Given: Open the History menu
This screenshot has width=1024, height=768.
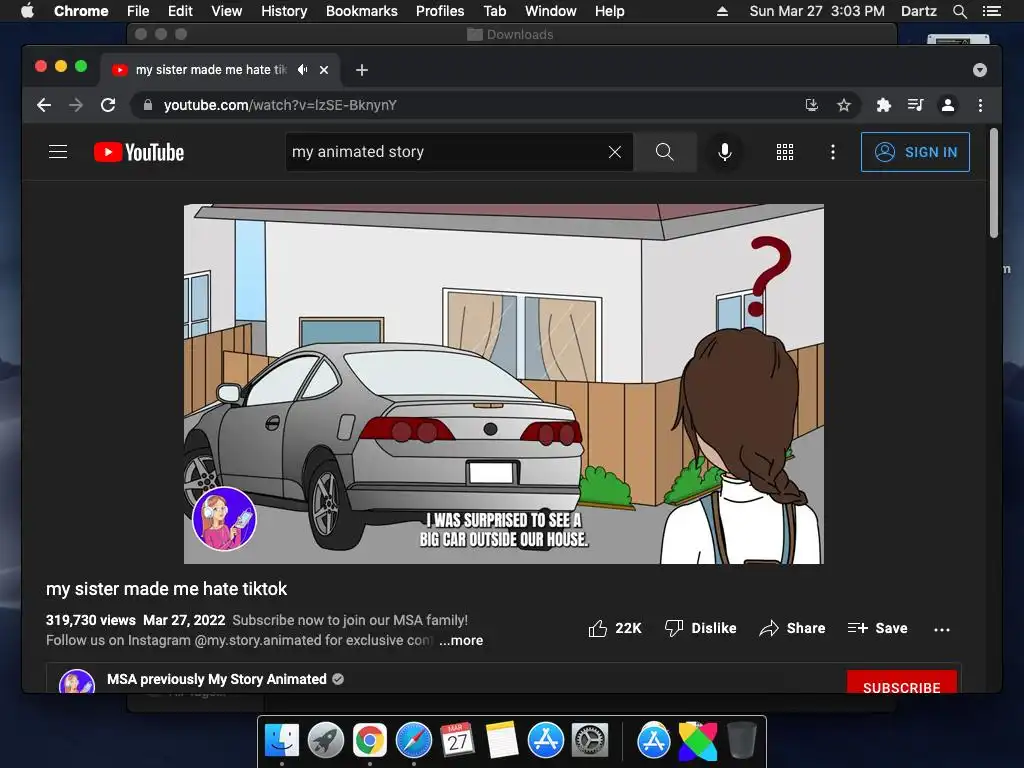Looking at the screenshot, I should (x=284, y=11).
